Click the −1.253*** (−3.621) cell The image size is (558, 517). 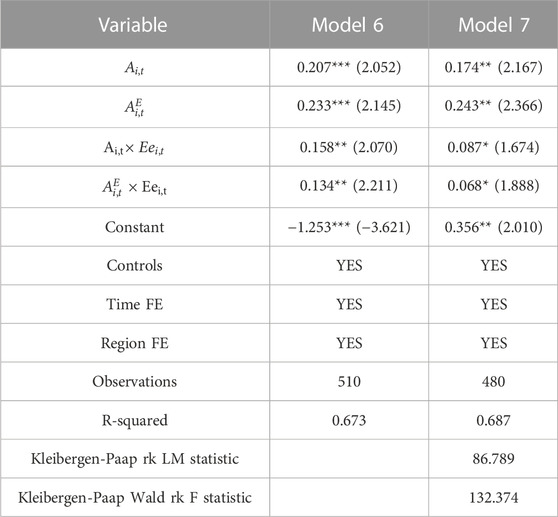349,227
